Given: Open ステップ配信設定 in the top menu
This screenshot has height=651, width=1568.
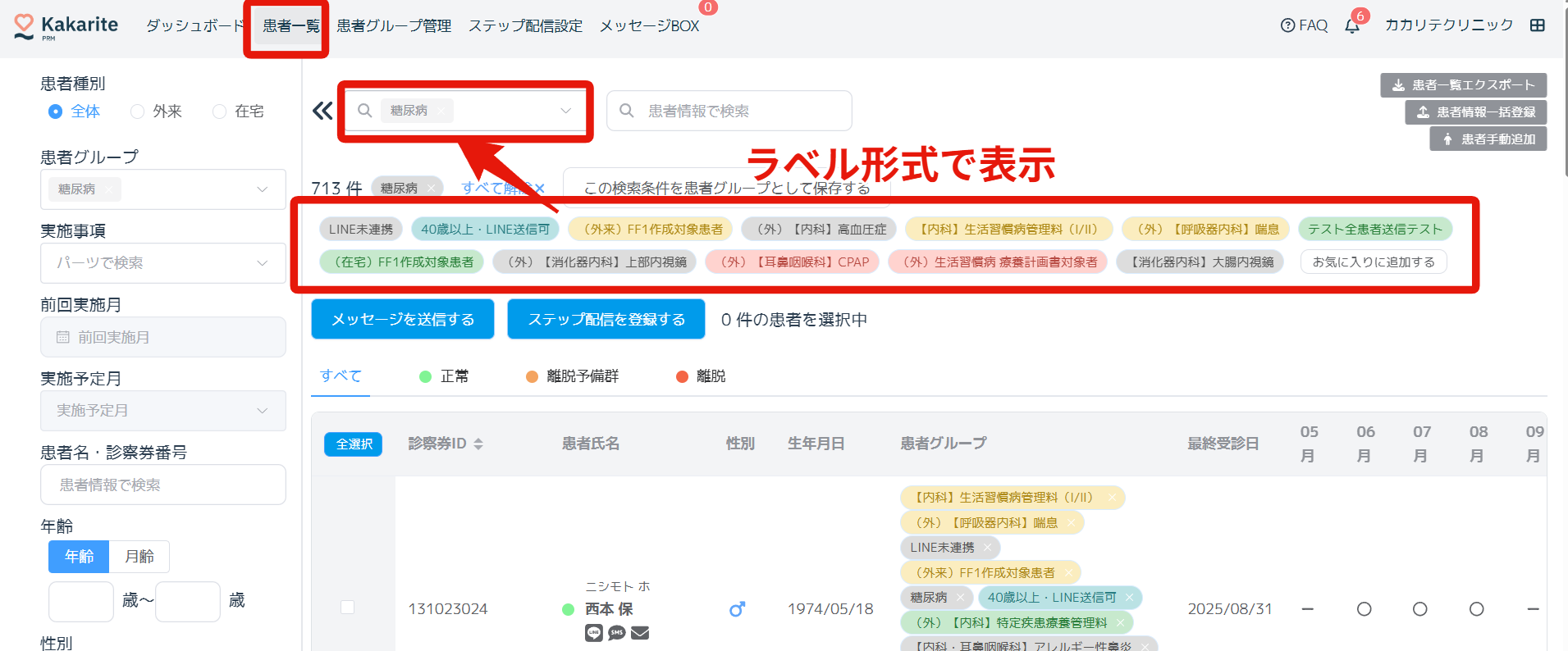Looking at the screenshot, I should (525, 26).
